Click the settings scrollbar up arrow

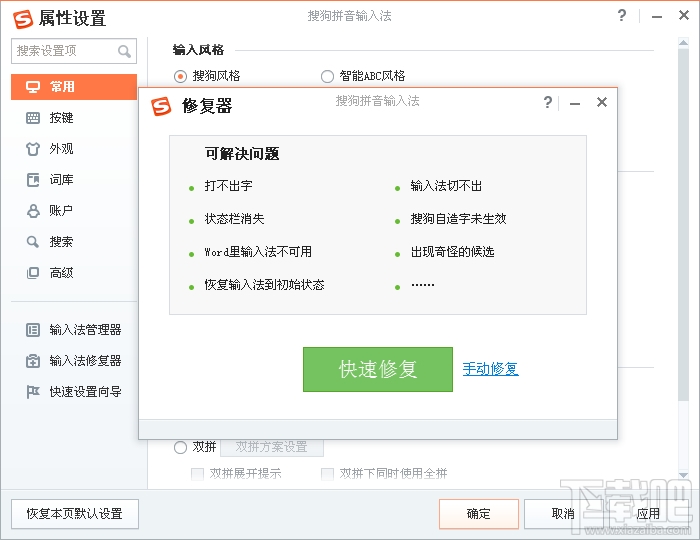683,42
